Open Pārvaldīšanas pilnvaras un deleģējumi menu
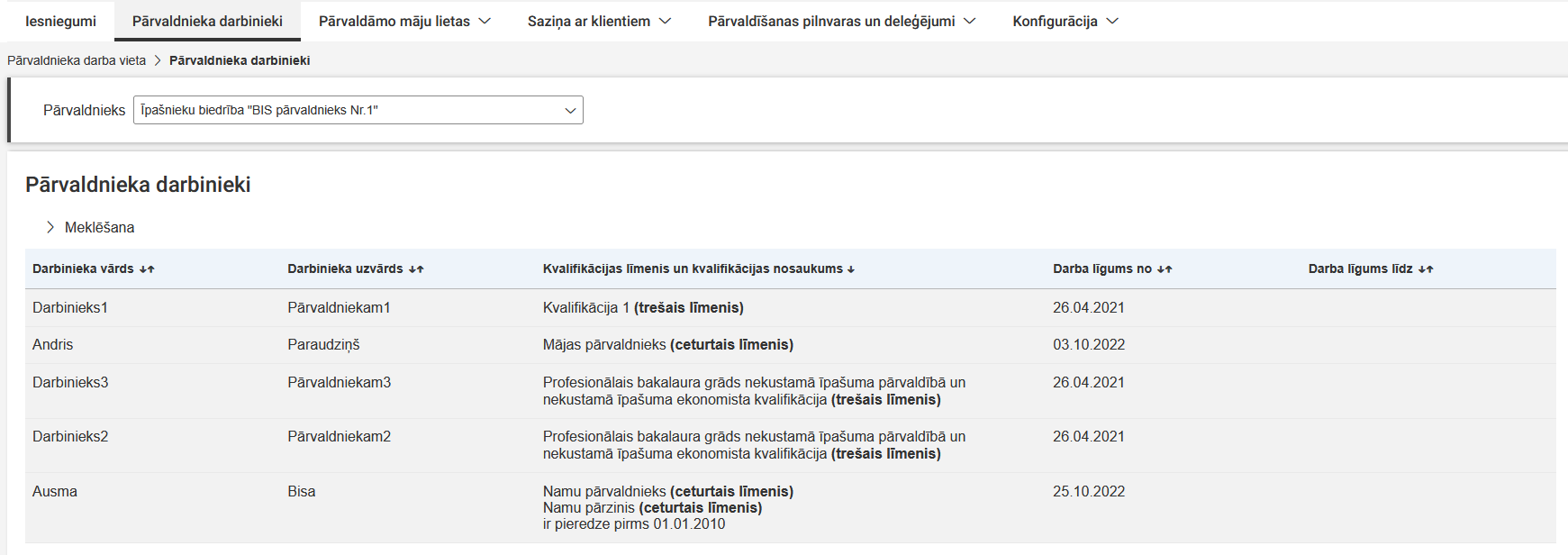Image resolution: width=1568 pixels, height=555 pixels. click(x=841, y=21)
